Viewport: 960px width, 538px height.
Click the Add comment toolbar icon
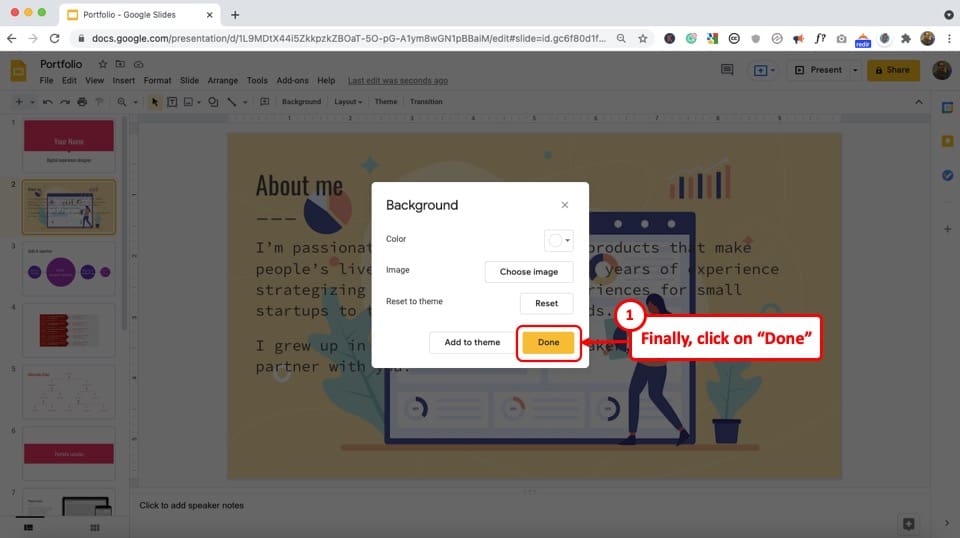(x=264, y=102)
